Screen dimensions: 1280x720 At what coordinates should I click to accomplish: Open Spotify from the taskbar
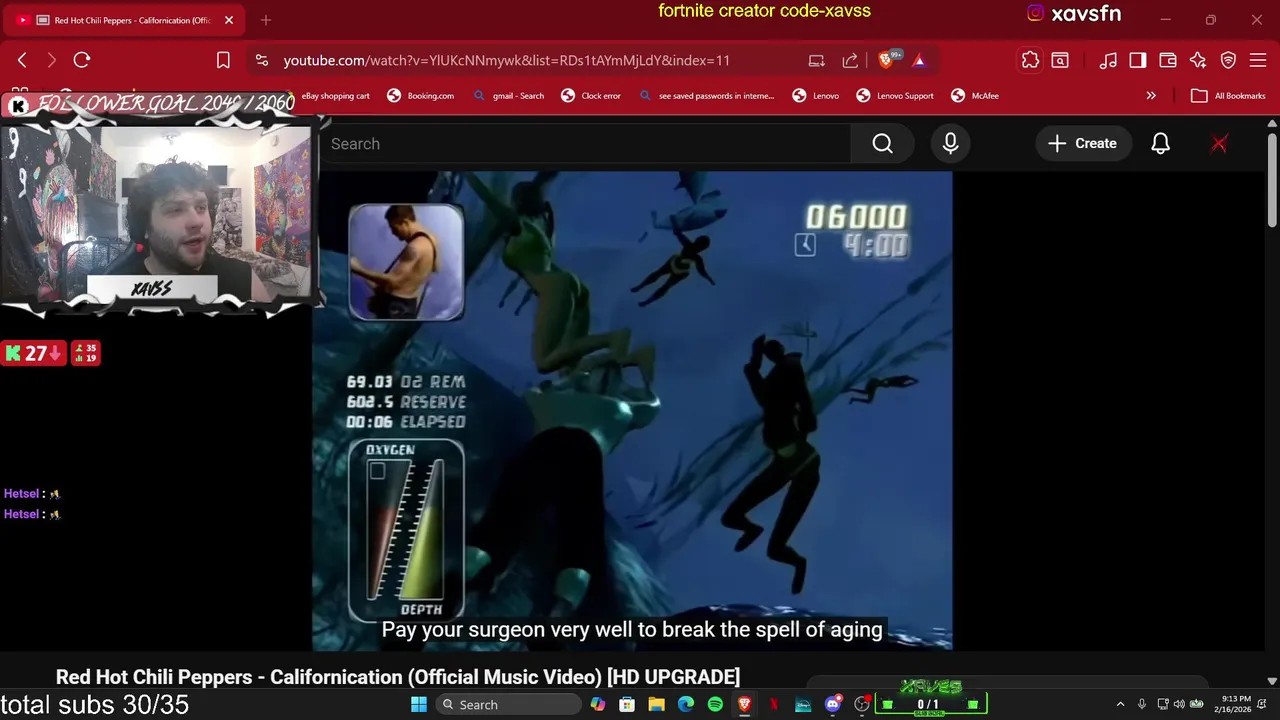[715, 705]
